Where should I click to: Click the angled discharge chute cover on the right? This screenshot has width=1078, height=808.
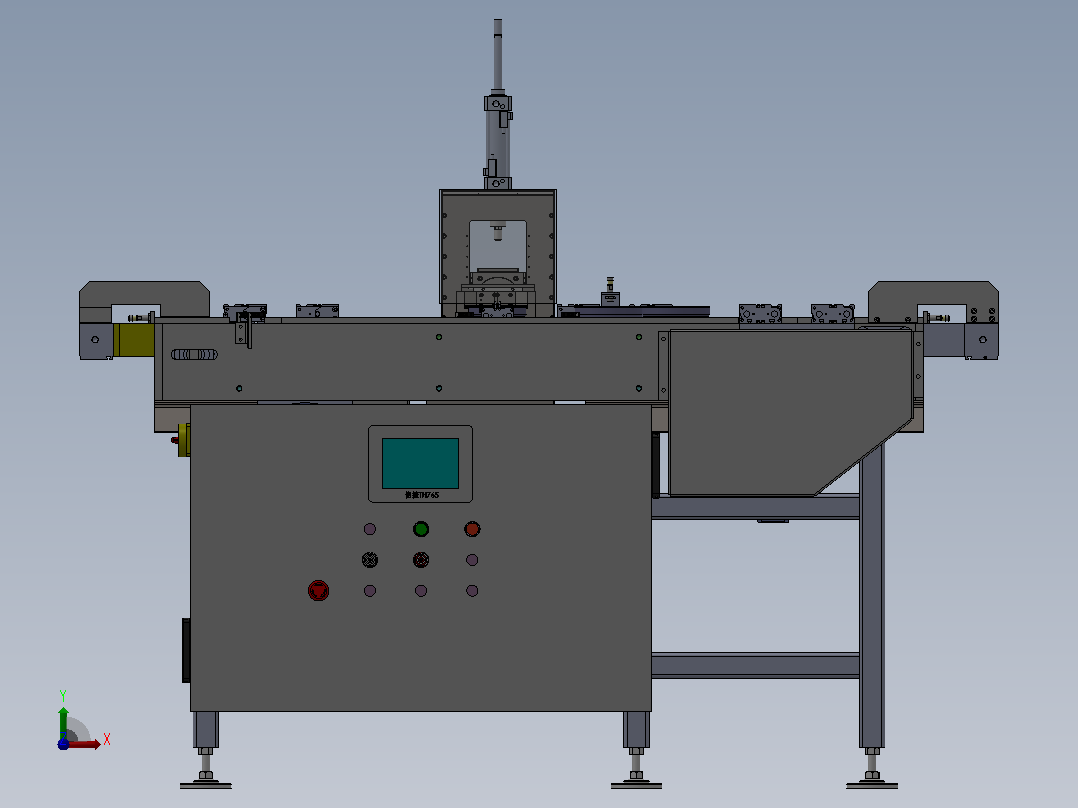[x=791, y=413]
